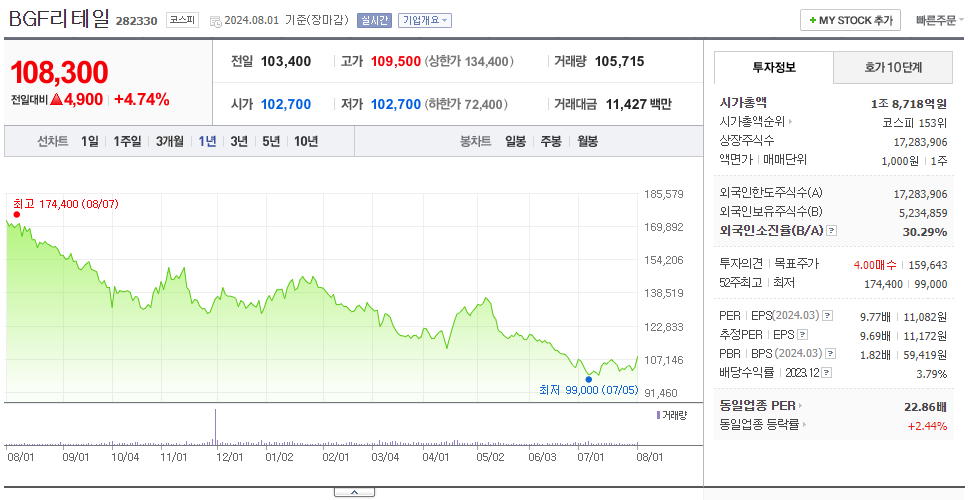968x500 pixels.
Task: Click the blue 최저 99,000 chart dot
Action: pyautogui.click(x=588, y=380)
